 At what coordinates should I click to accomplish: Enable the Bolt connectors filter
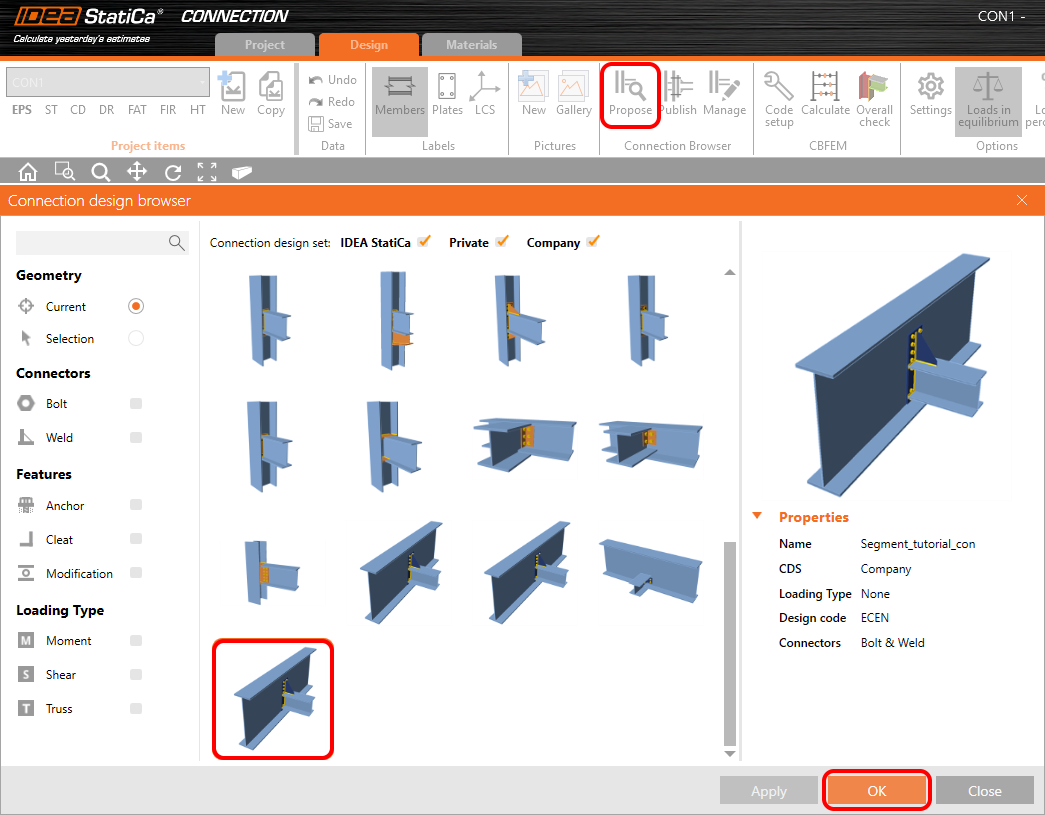coord(136,404)
